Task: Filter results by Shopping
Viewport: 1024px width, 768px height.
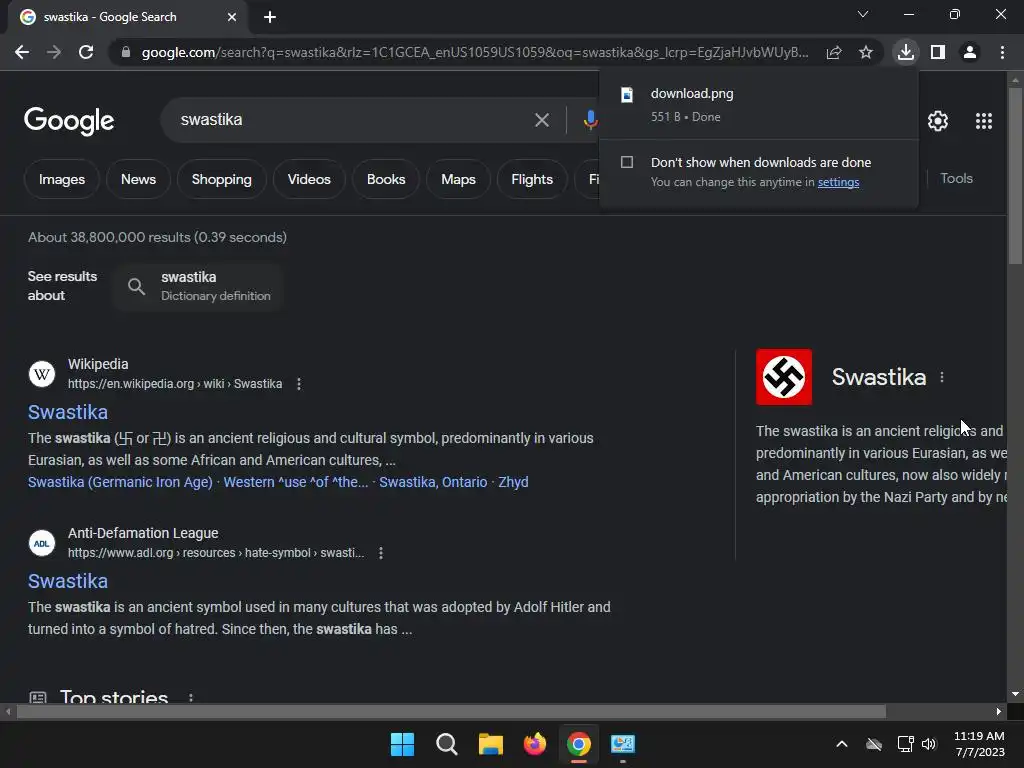Action: 221,179
